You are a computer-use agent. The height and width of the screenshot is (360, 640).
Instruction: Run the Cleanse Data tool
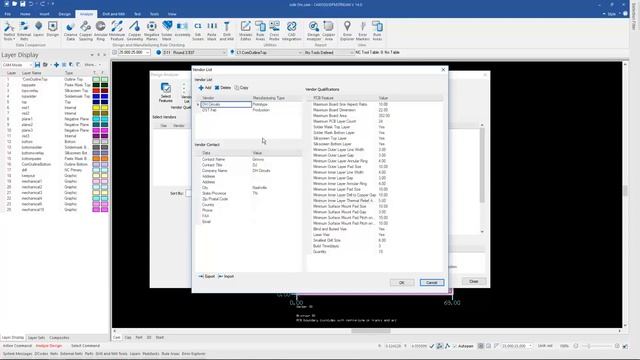click(70, 31)
